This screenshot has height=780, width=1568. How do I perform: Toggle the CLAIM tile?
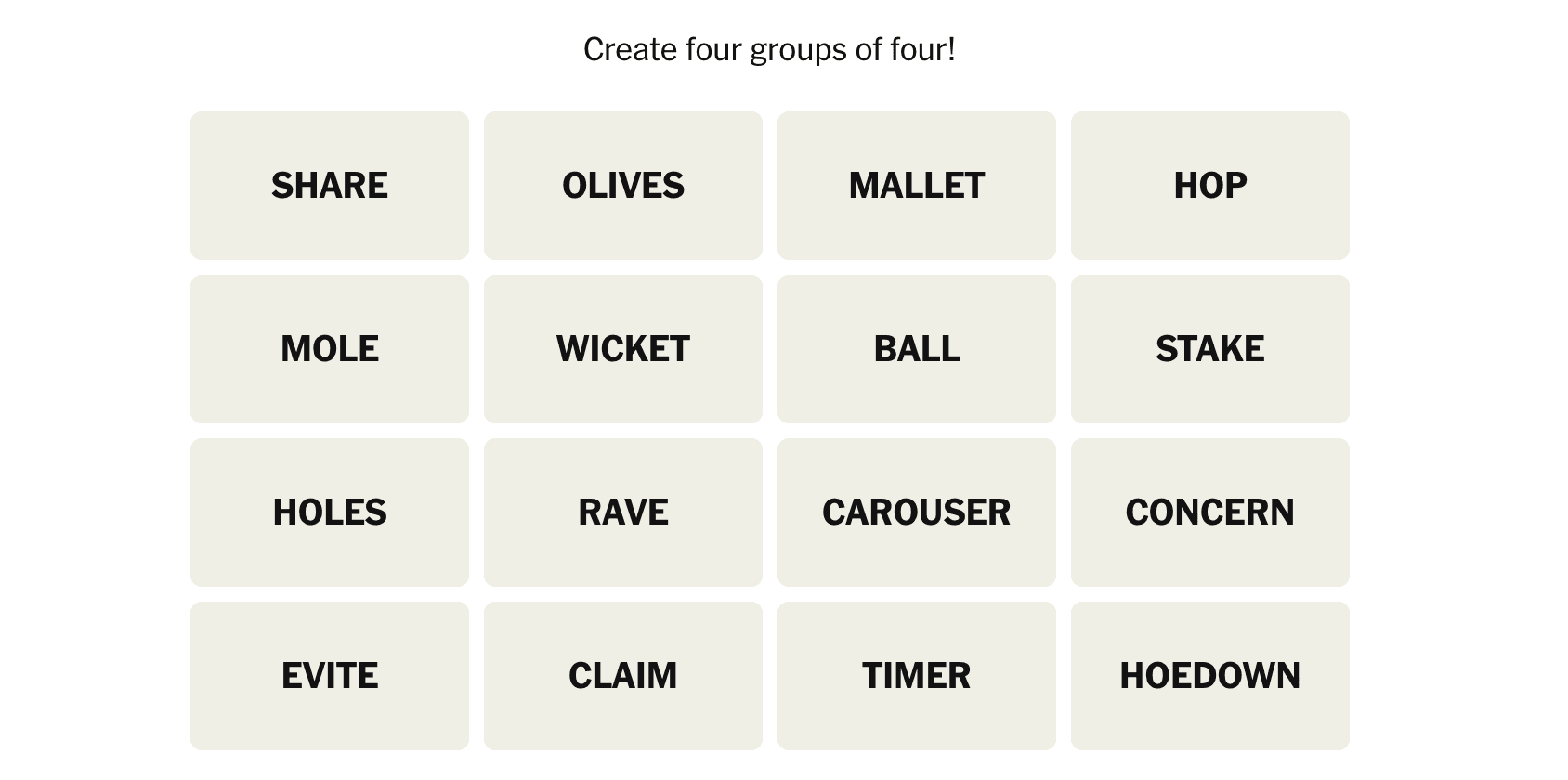[622, 676]
